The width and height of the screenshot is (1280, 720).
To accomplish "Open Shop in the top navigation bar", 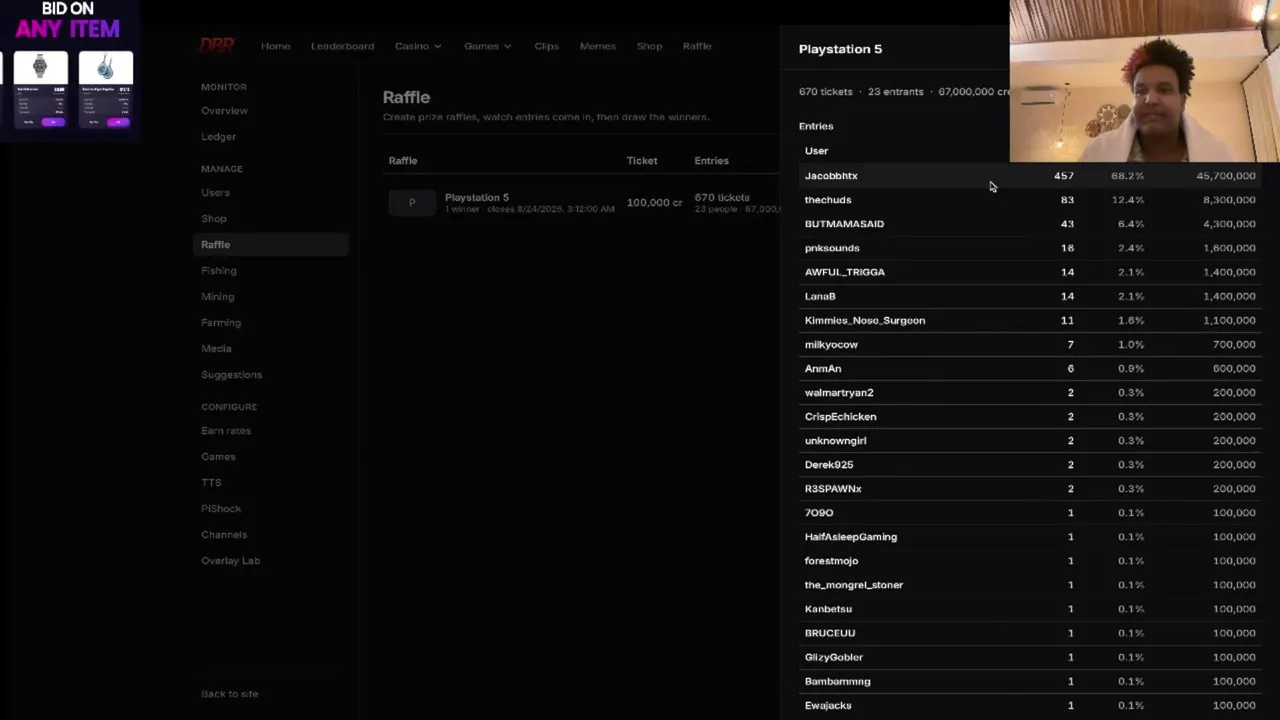I will click(x=649, y=46).
